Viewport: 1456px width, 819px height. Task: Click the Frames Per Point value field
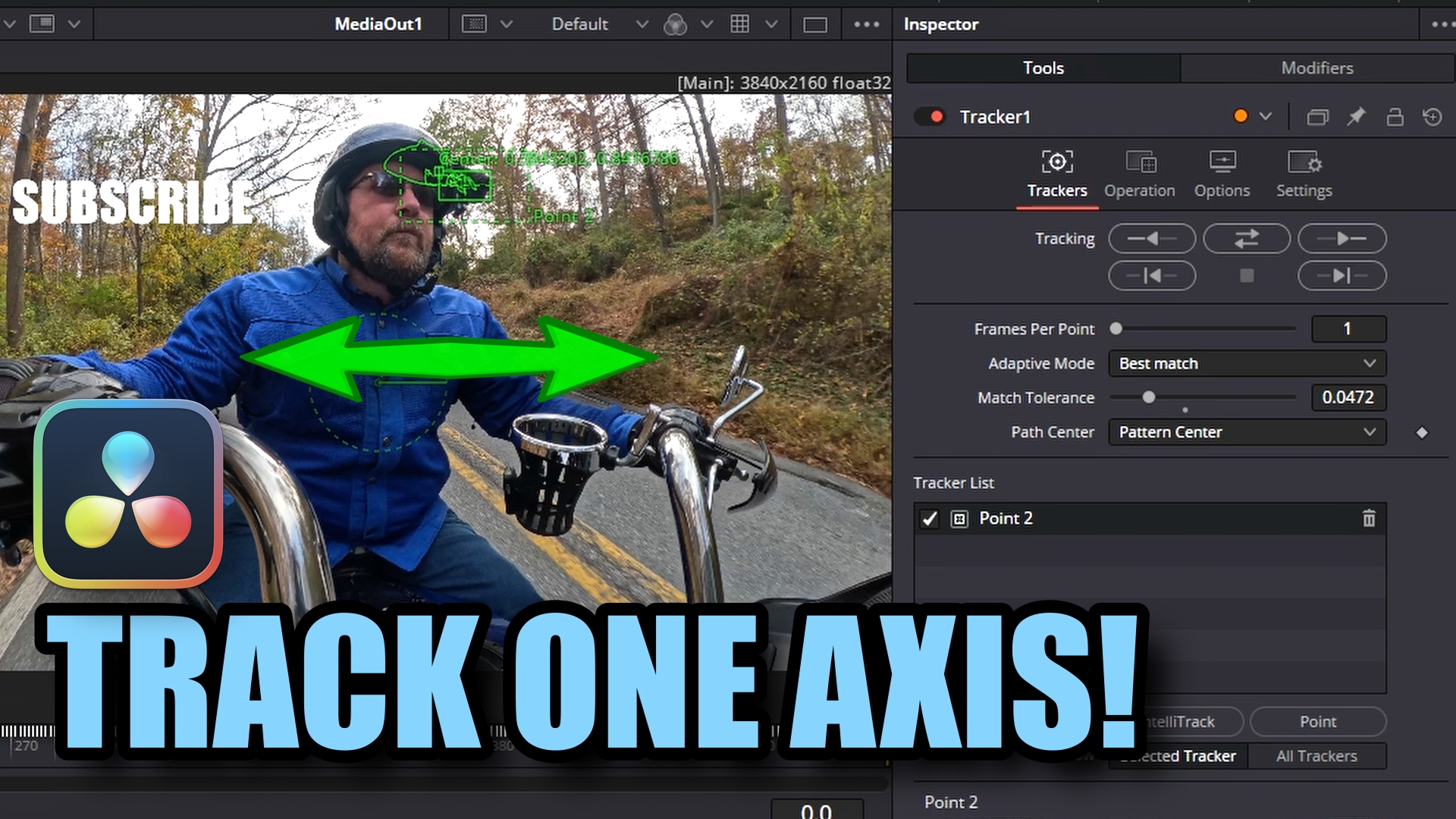1348,328
